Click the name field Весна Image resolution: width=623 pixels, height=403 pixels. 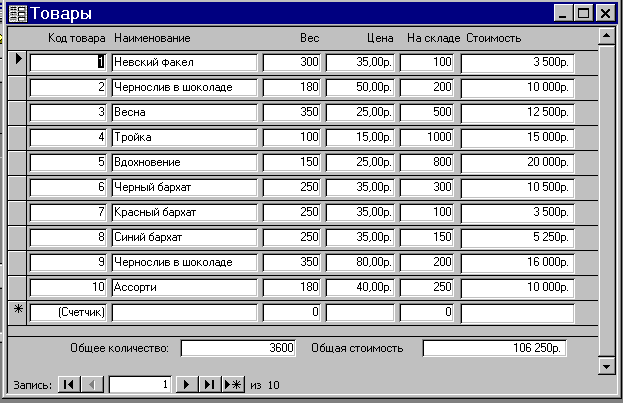tap(184, 113)
